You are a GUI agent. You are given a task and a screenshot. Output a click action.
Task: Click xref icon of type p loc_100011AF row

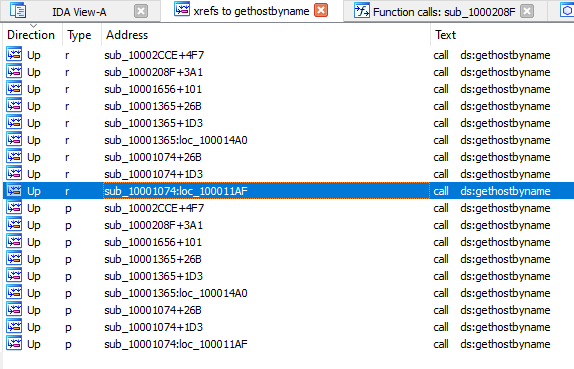pyautogui.click(x=14, y=343)
